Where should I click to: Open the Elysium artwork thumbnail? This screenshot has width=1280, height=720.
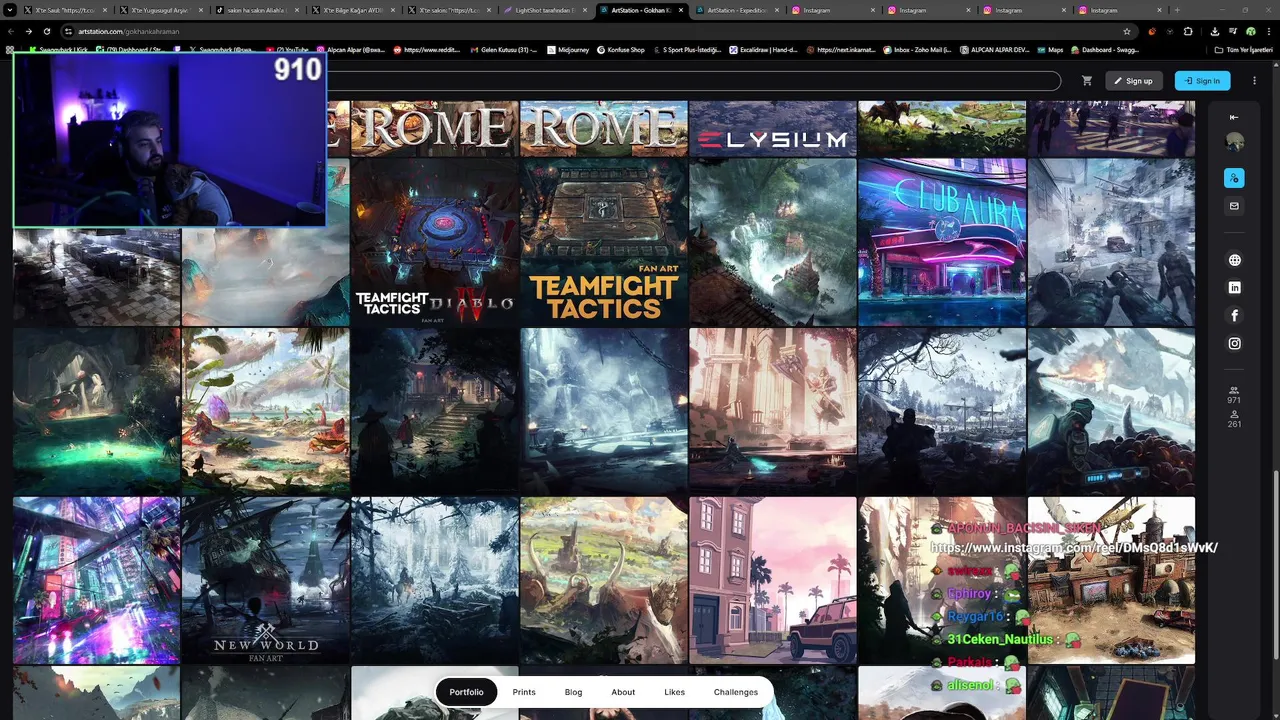773,129
